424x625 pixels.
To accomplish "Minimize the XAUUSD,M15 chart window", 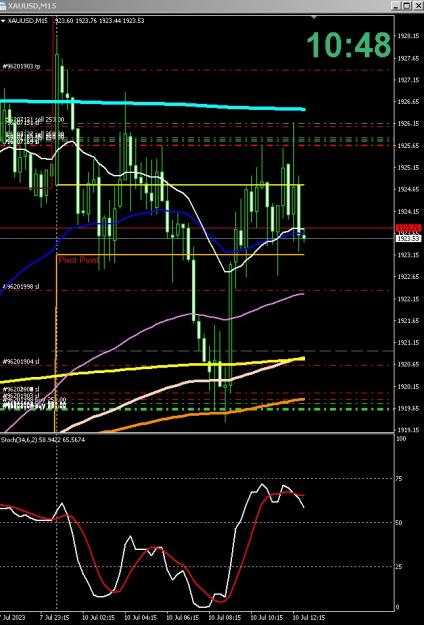I will click(396, 5).
